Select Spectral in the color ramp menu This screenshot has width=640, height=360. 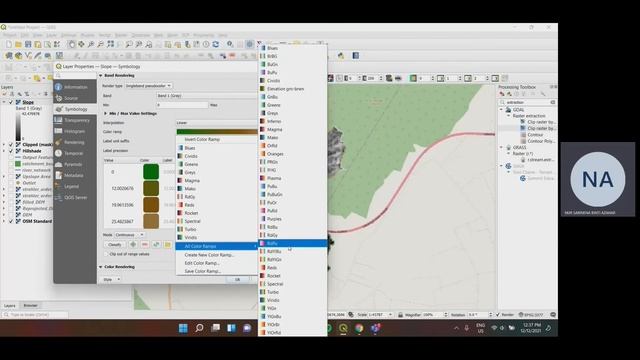pos(216,221)
